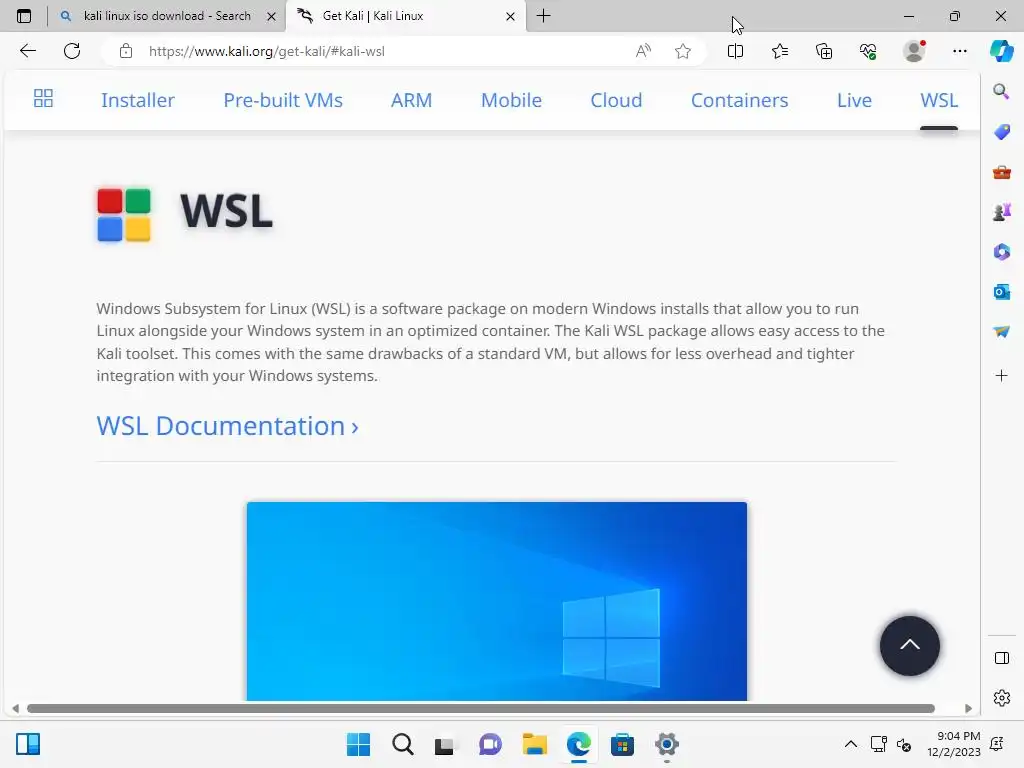Show hidden system tray icons

point(850,744)
